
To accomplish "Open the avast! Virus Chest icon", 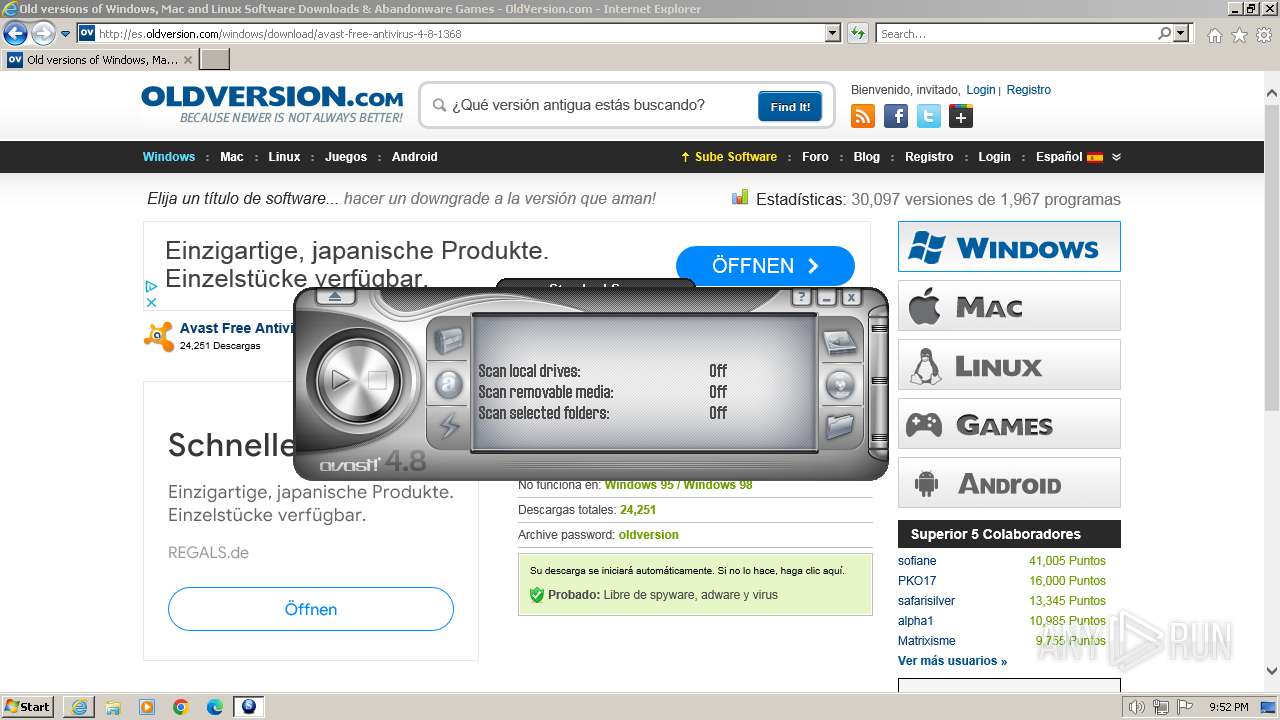I will (x=449, y=342).
